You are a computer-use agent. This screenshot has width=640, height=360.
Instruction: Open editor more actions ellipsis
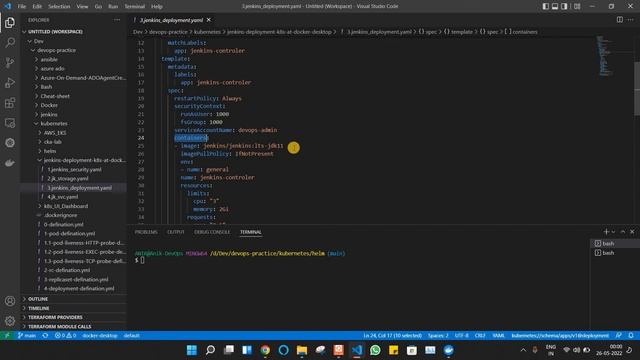631,20
